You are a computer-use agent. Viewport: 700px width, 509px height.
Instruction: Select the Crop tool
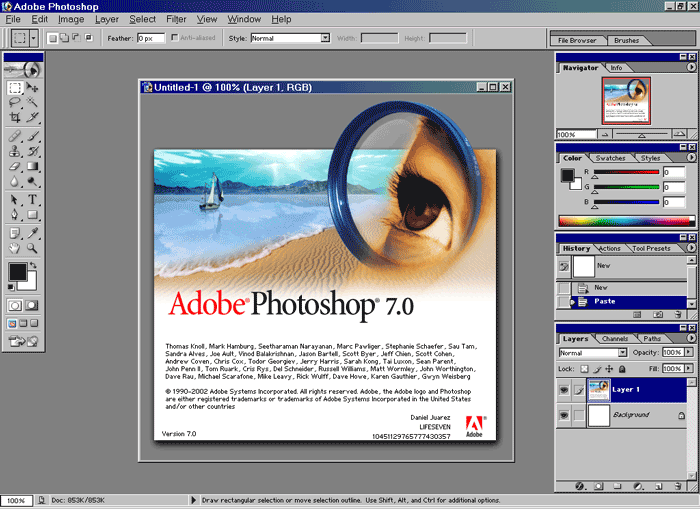point(14,117)
